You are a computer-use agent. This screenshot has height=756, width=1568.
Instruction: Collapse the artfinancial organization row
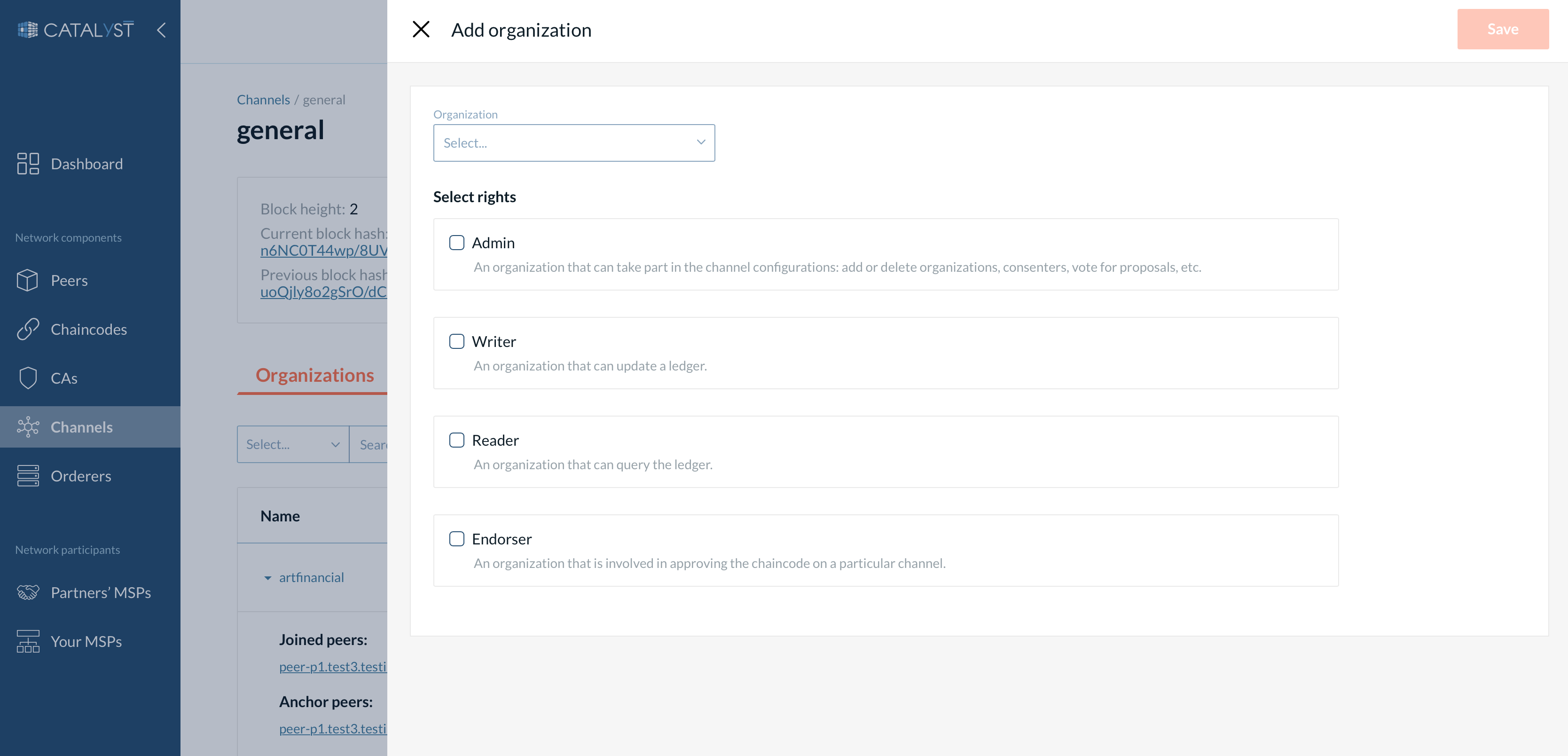(x=268, y=578)
